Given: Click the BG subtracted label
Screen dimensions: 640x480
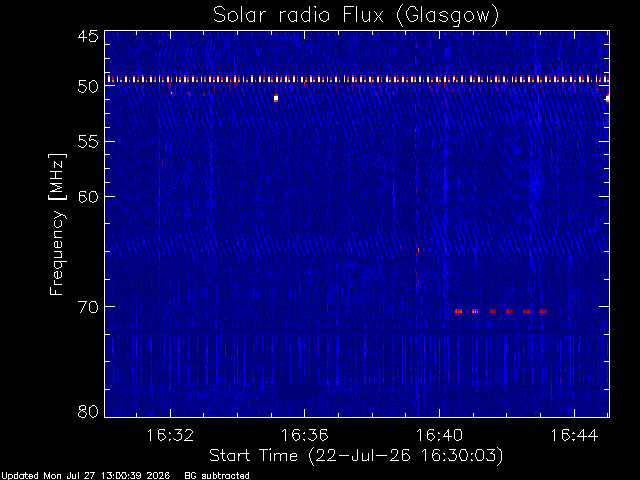Looking at the screenshot, I should coord(217,476).
